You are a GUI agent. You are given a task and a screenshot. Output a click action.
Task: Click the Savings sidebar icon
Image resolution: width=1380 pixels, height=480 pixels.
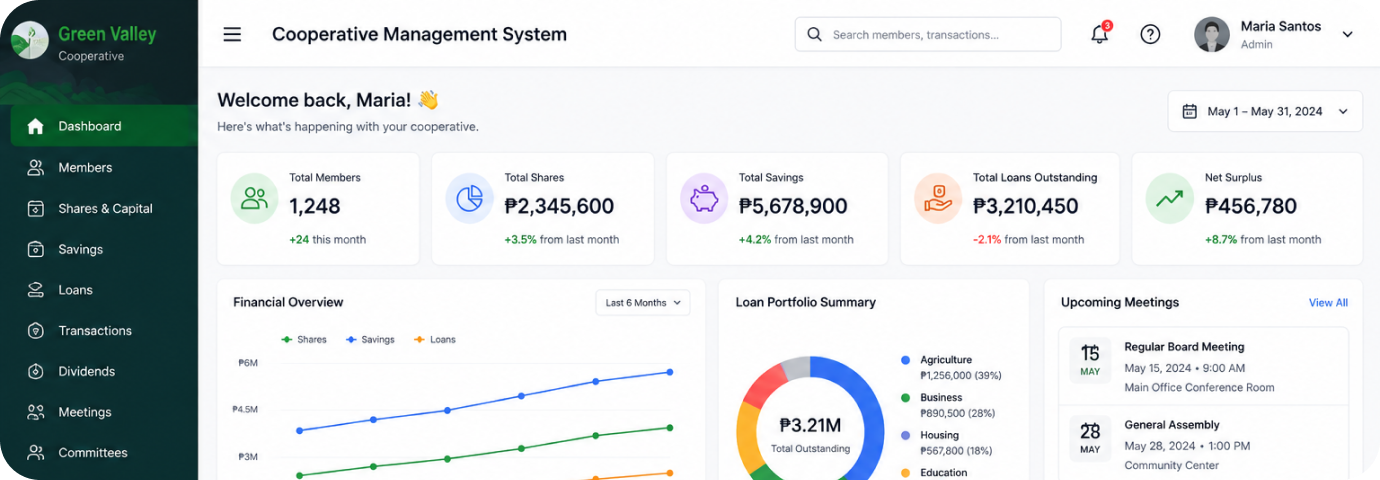click(36, 249)
